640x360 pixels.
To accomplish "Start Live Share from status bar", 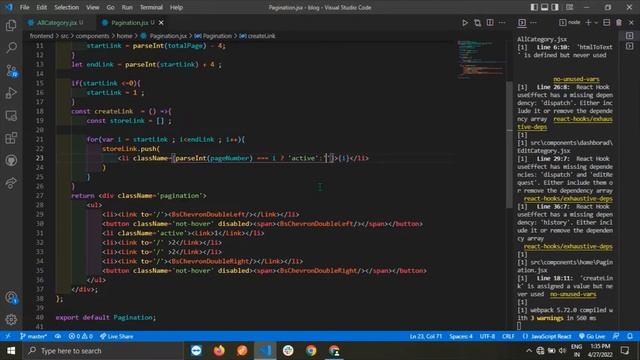I will pos(117,336).
